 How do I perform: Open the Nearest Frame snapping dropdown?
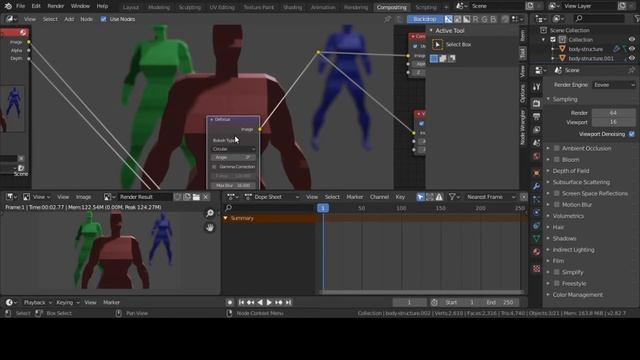[x=491, y=197]
